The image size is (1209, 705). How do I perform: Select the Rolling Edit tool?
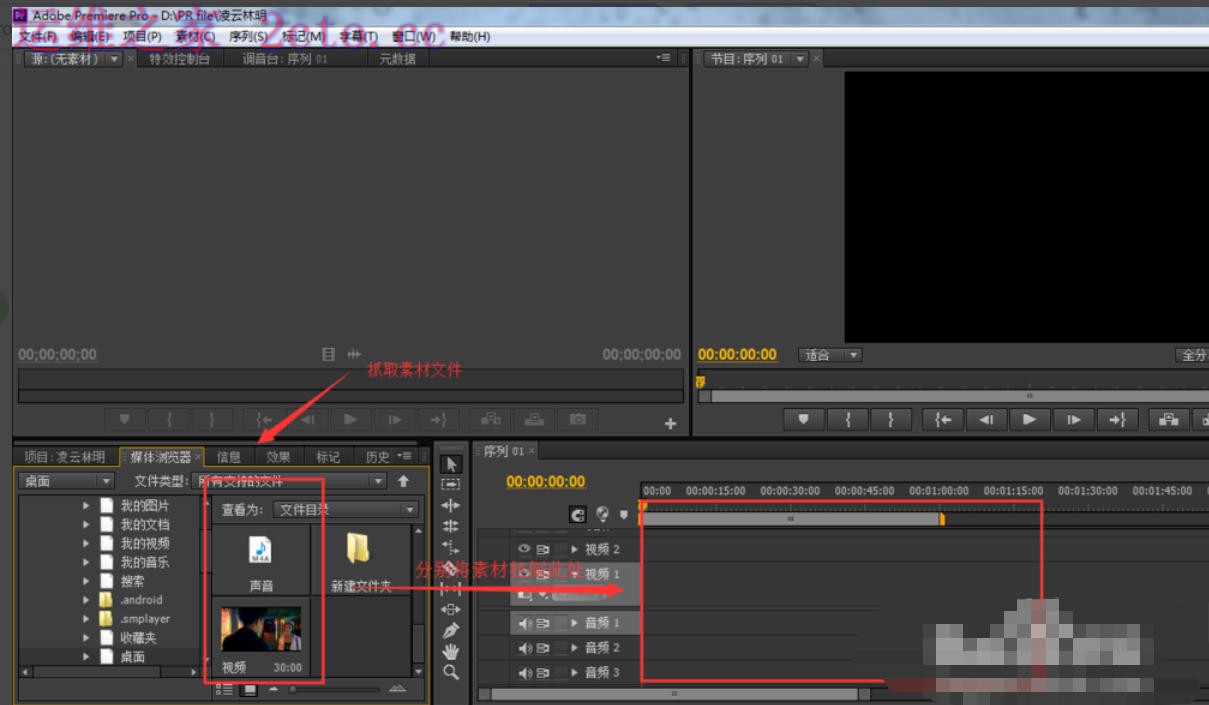[x=450, y=526]
